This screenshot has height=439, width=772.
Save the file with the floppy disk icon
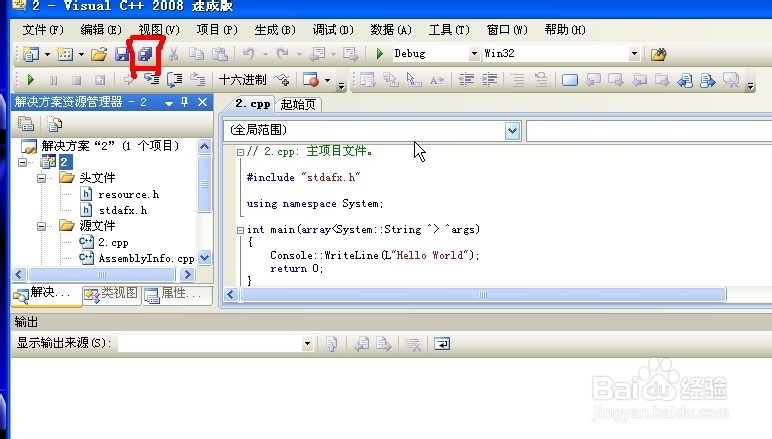coord(122,54)
